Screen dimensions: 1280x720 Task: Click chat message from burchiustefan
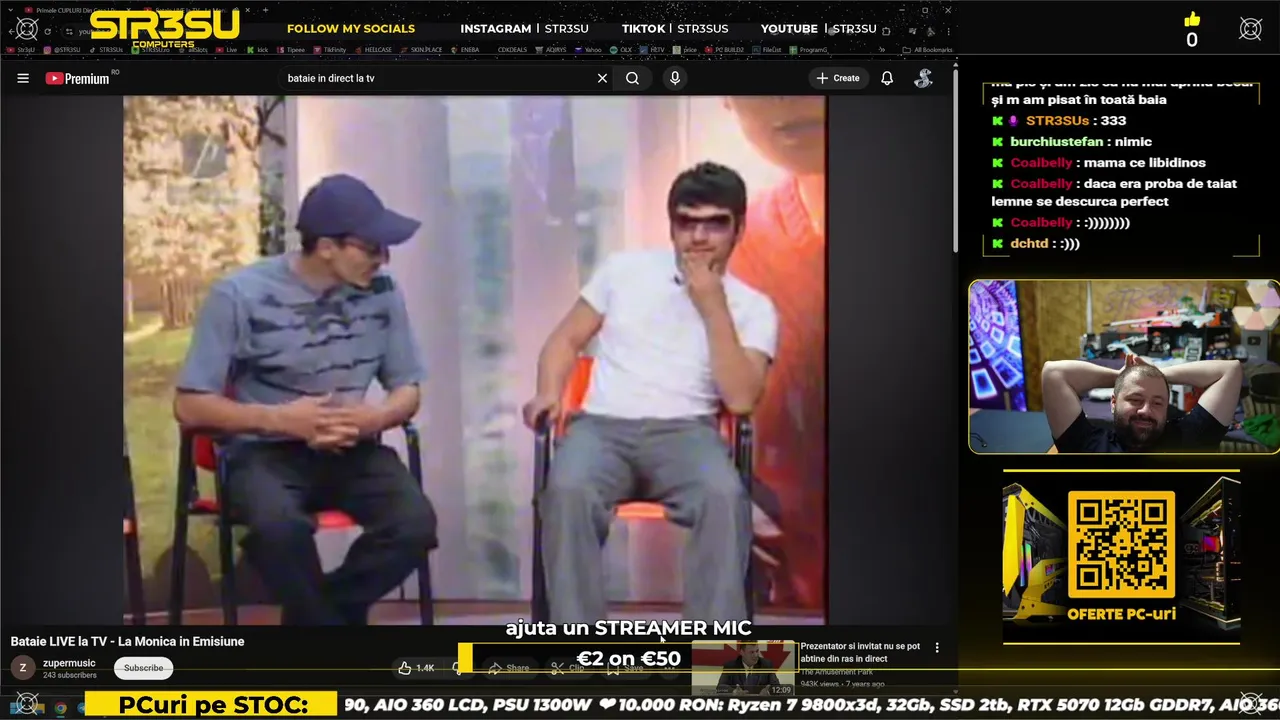(x=1072, y=142)
